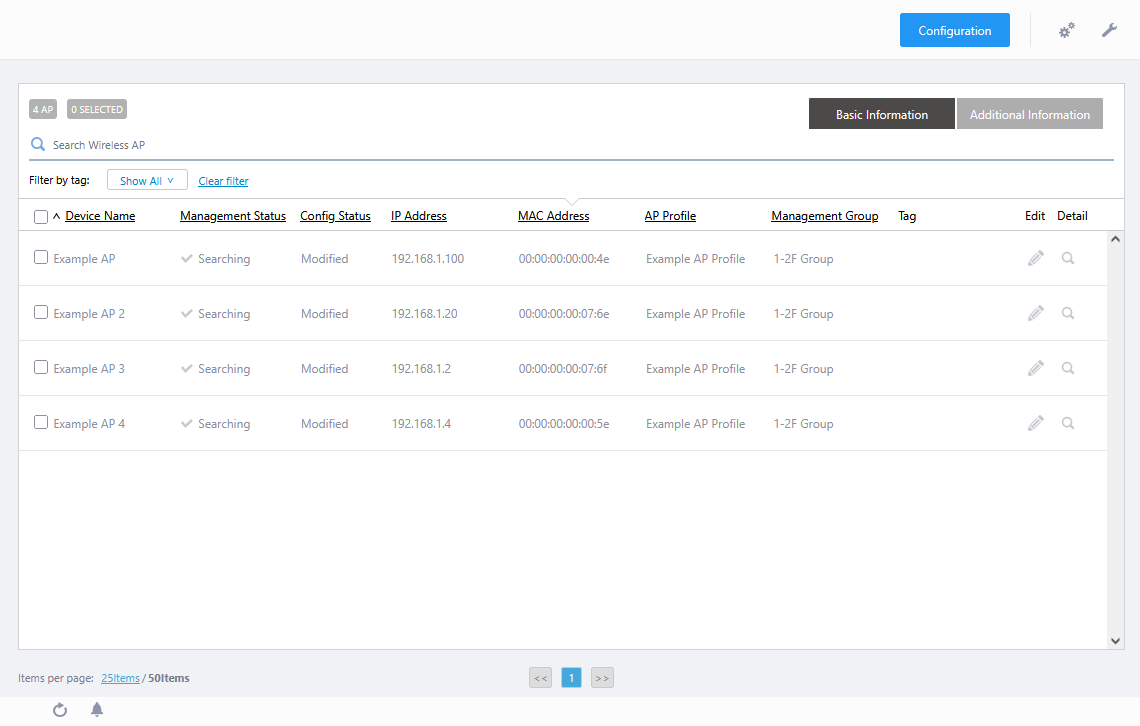
Task: Edit Example AP 3 with pencil icon
Action: pyautogui.click(x=1035, y=368)
